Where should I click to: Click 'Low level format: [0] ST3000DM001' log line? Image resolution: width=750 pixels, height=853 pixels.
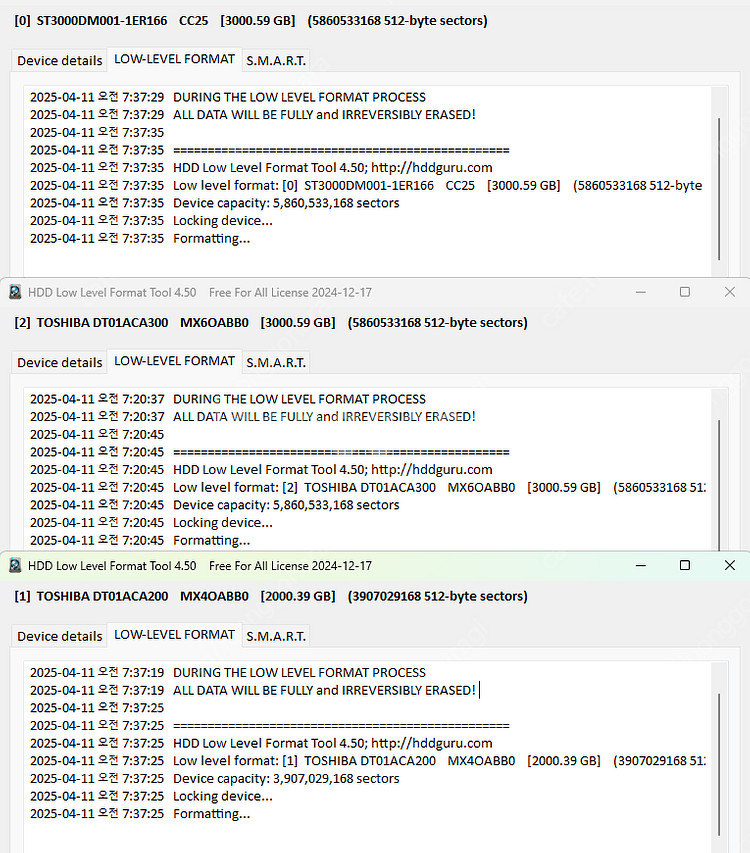pos(366,186)
